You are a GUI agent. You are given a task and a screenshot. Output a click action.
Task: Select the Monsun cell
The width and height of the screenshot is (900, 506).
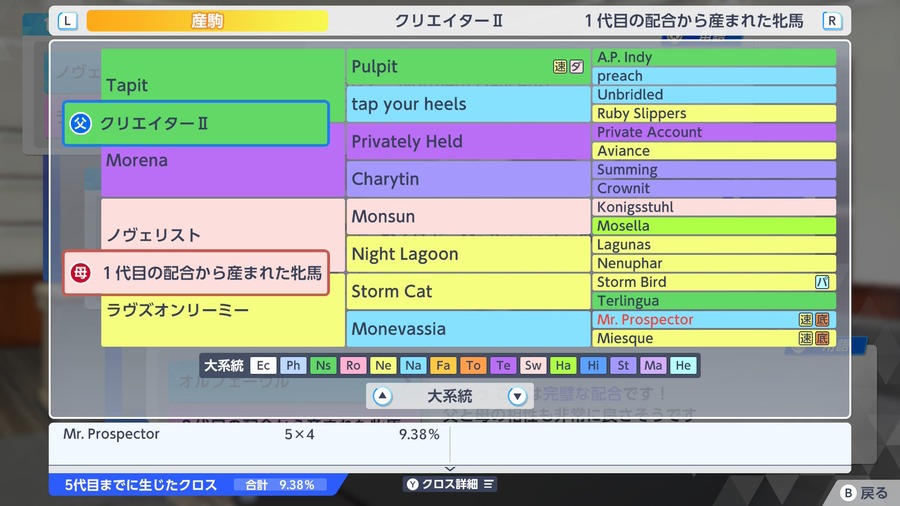[x=468, y=216]
